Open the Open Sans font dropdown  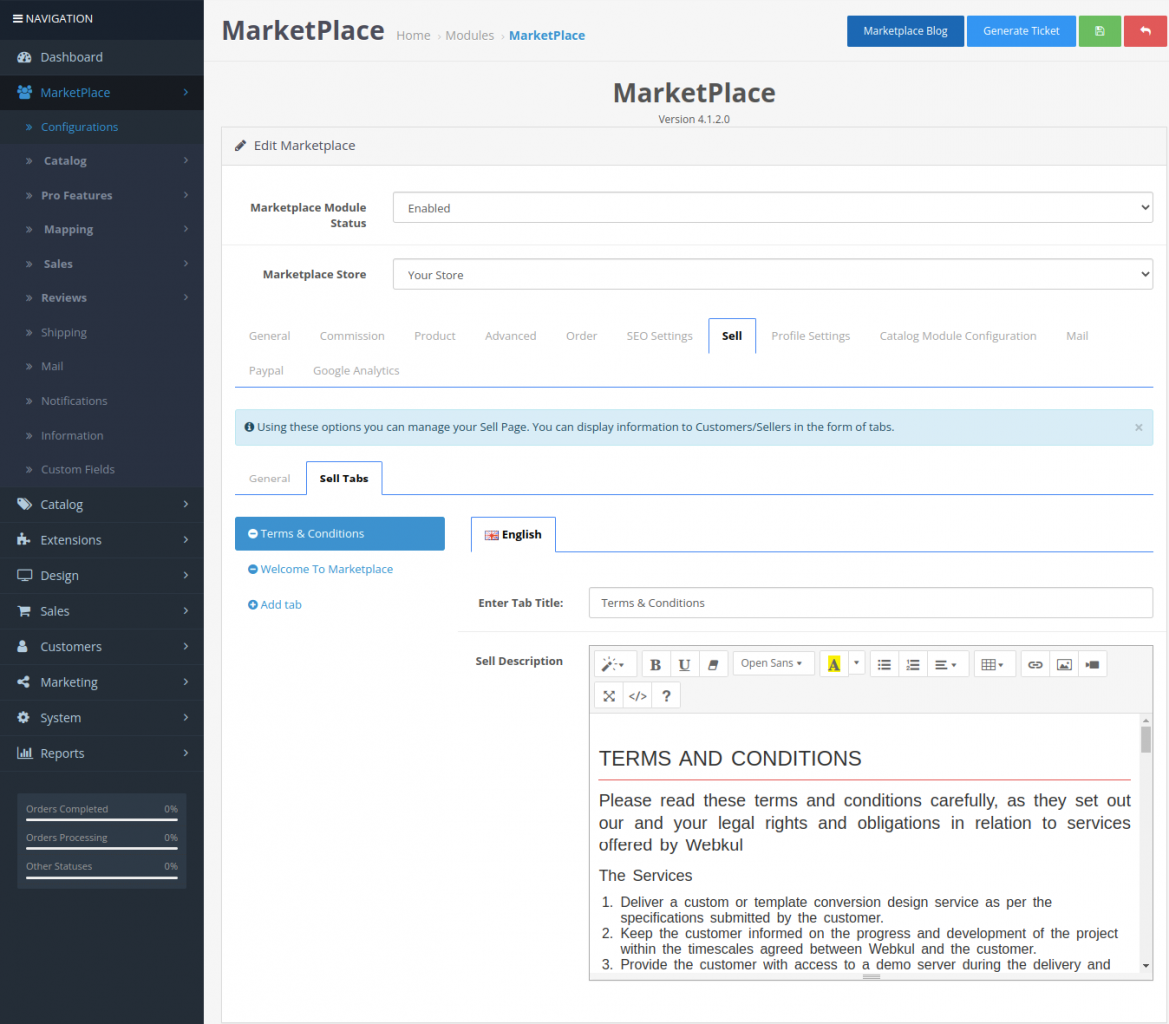pyautogui.click(x=772, y=663)
